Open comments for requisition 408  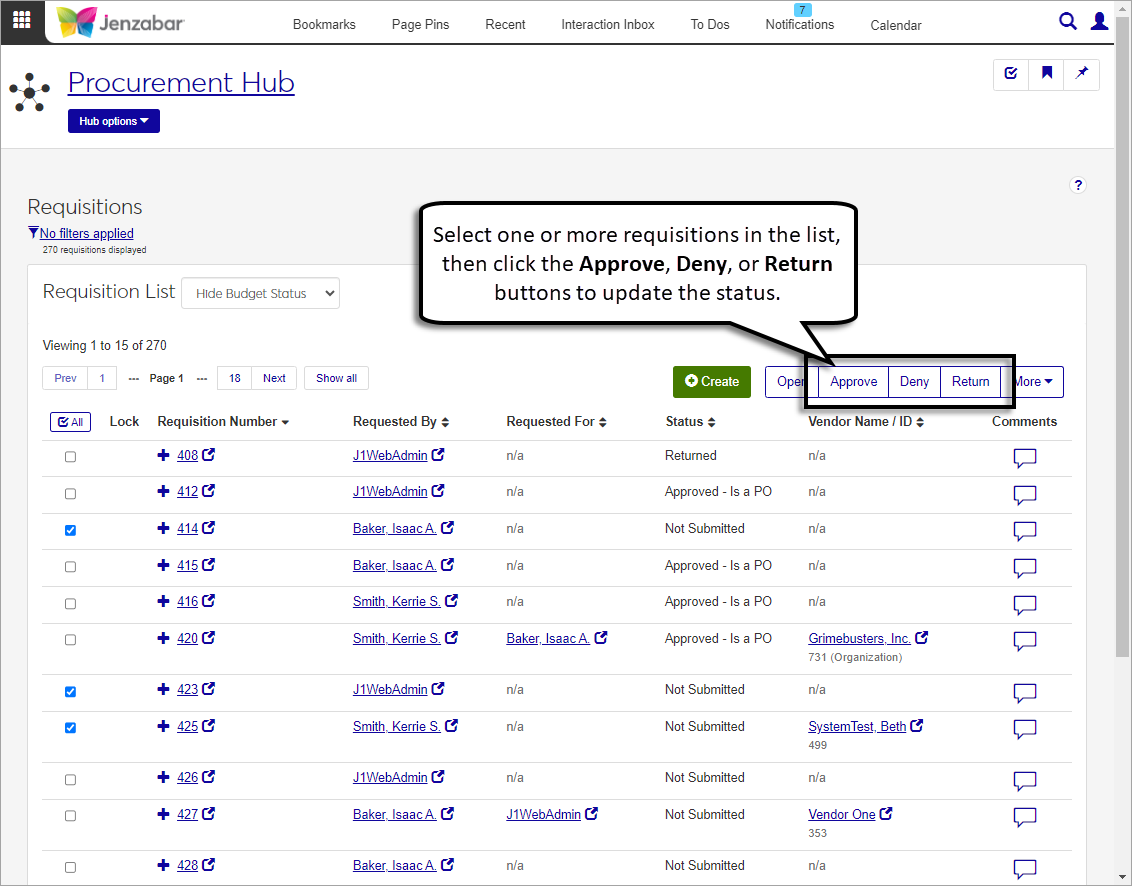(x=1024, y=458)
